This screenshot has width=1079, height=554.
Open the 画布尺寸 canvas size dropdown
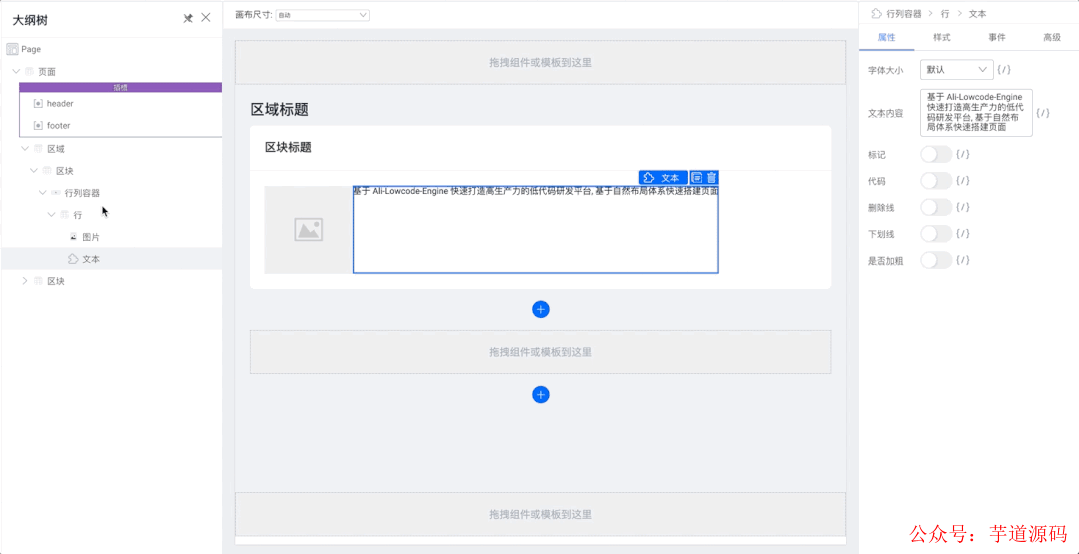(x=323, y=14)
